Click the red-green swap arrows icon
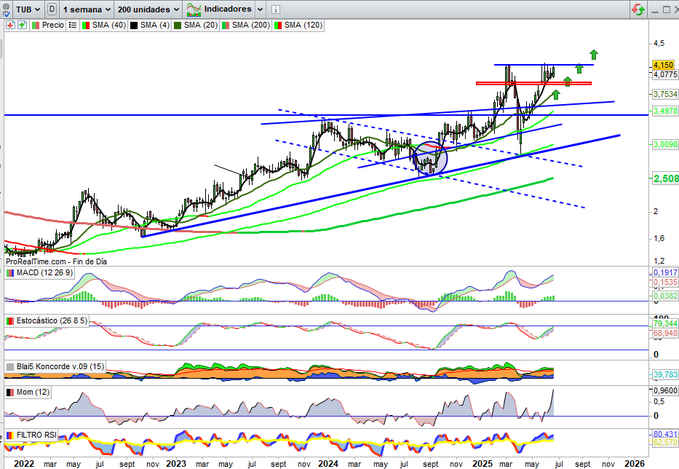This screenshot has width=679, height=469. 638,9
